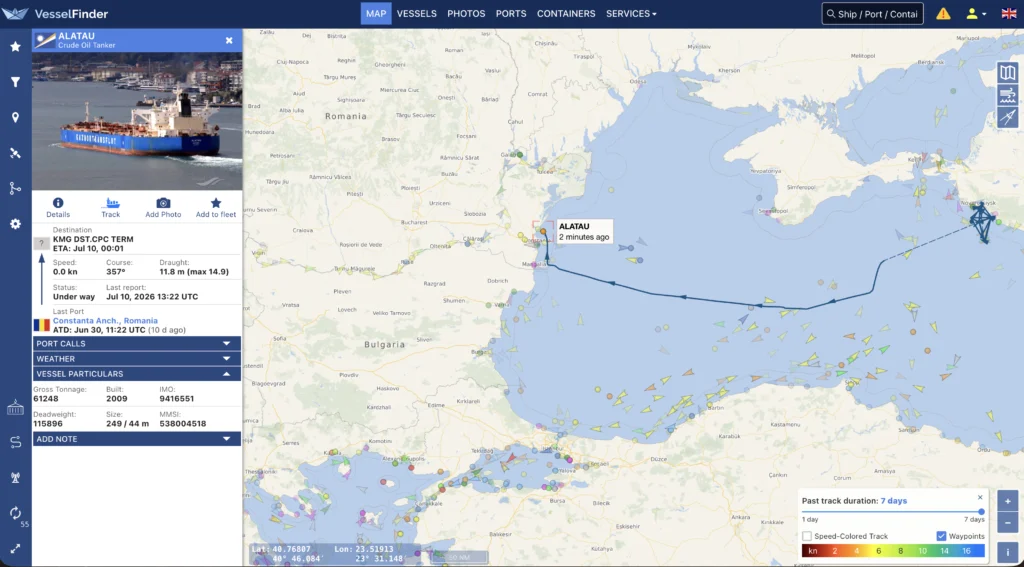Open the SERVICES dropdown menu
The width and height of the screenshot is (1024, 567).
(x=631, y=14)
